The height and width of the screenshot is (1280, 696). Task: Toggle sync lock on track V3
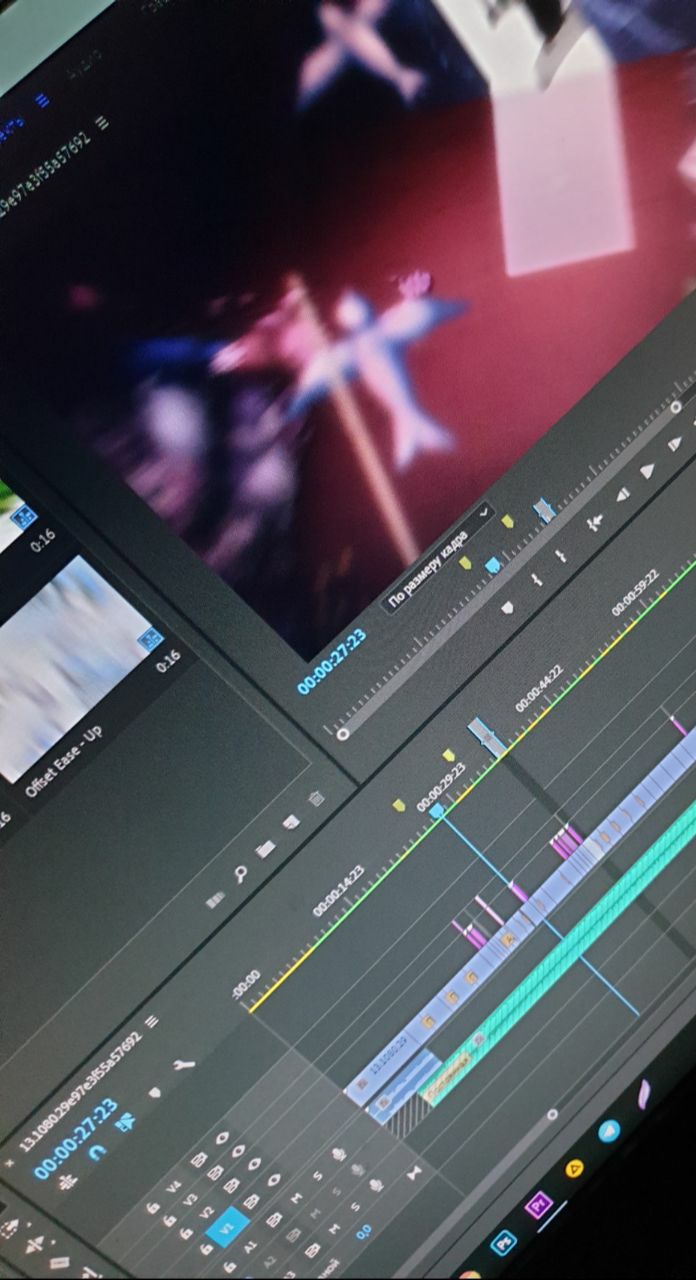(215, 1173)
